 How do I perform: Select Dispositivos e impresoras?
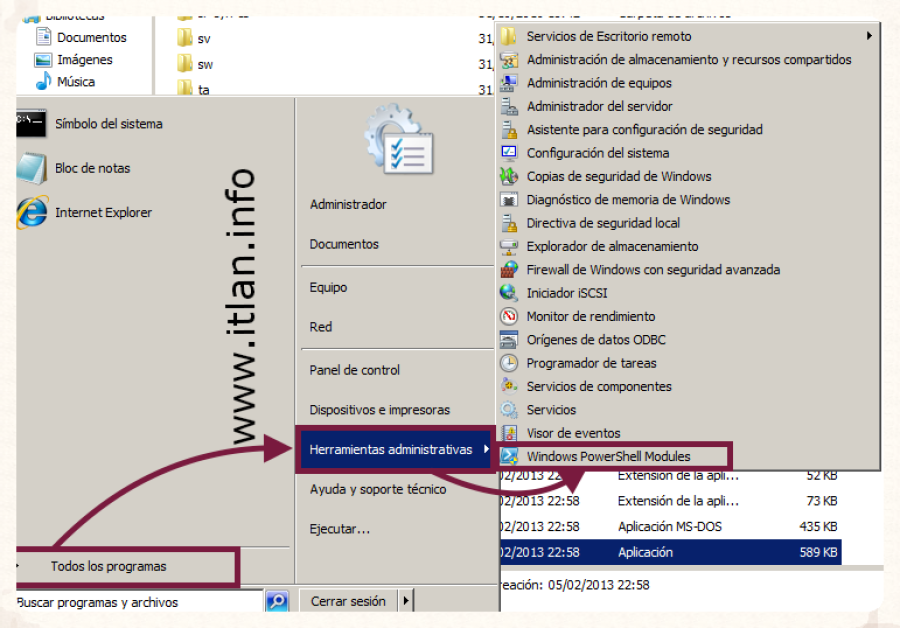[379, 410]
